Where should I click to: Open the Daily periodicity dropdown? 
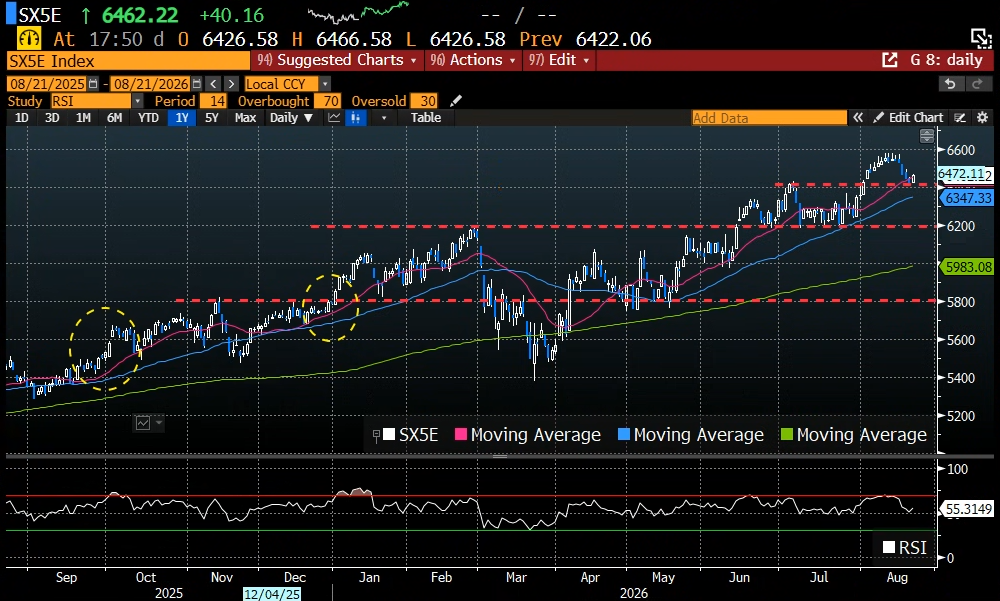[x=291, y=117]
